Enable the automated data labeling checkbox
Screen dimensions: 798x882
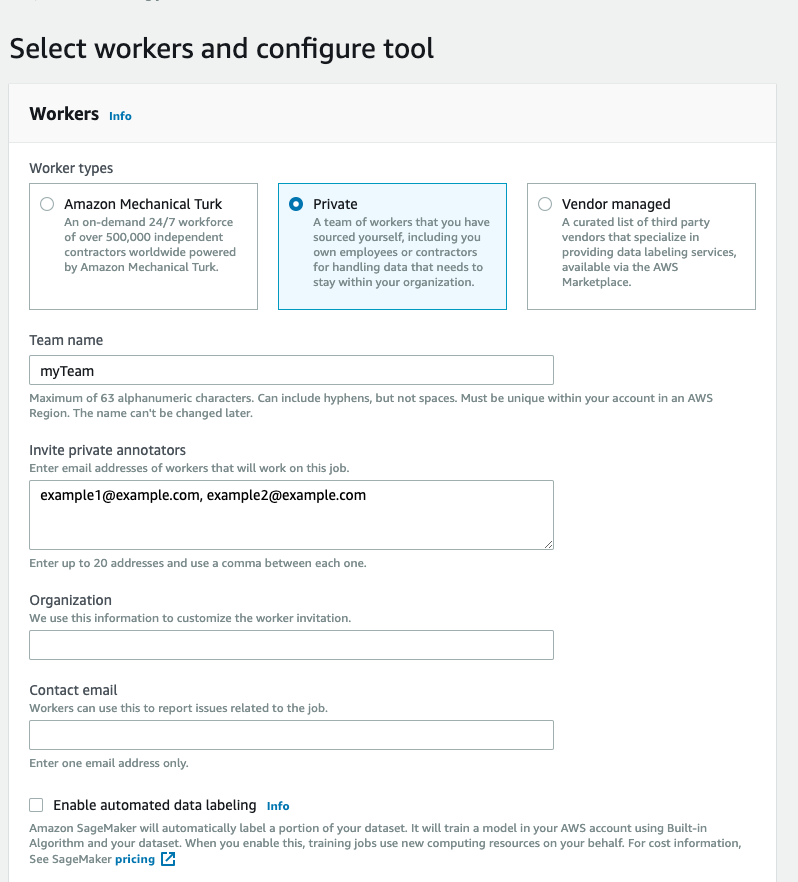[x=37, y=805]
